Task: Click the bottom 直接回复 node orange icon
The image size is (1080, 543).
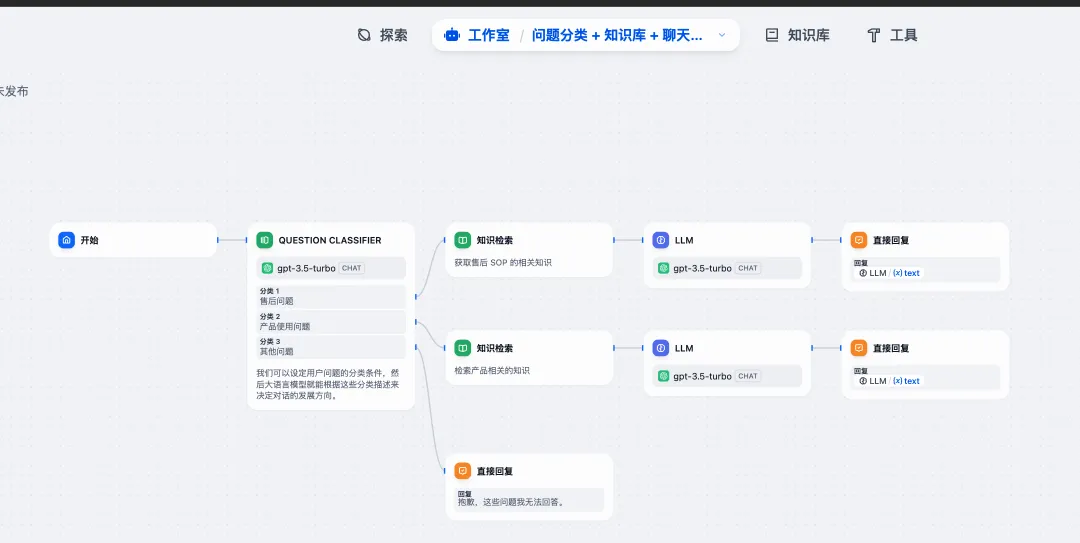Action: coord(462,471)
